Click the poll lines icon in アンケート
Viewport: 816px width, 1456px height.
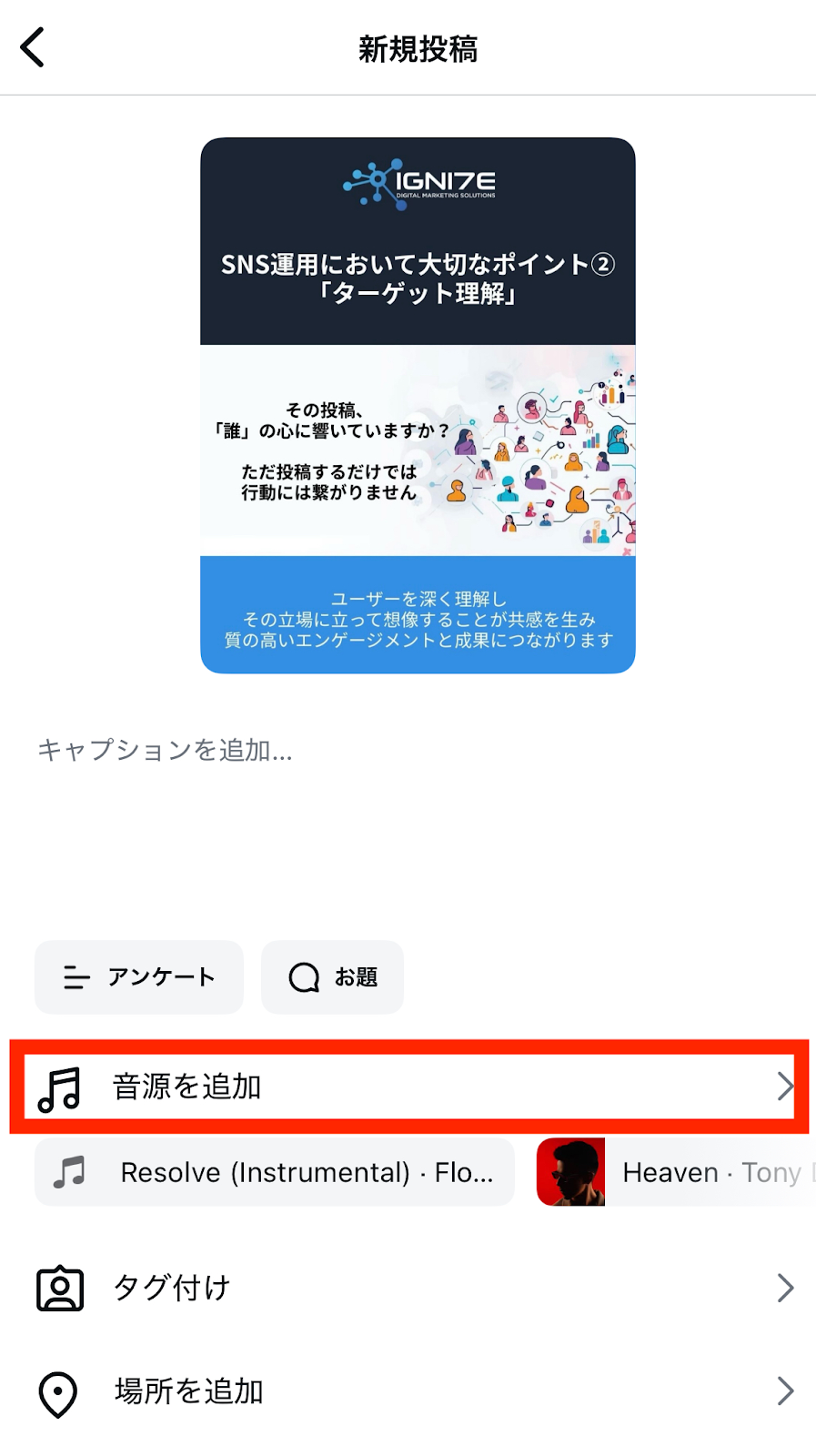pos(76,977)
